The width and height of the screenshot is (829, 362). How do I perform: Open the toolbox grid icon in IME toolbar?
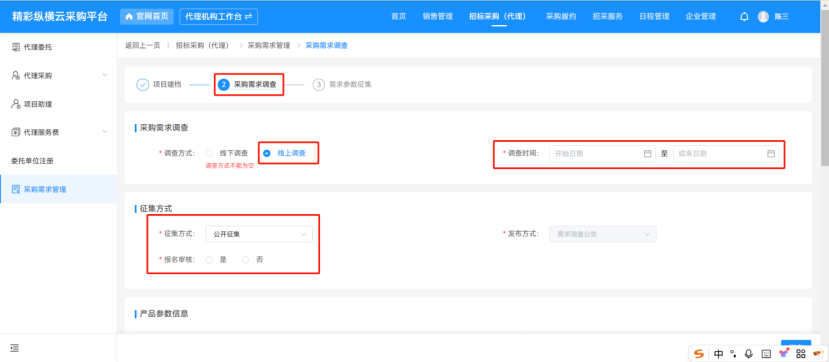(x=800, y=354)
